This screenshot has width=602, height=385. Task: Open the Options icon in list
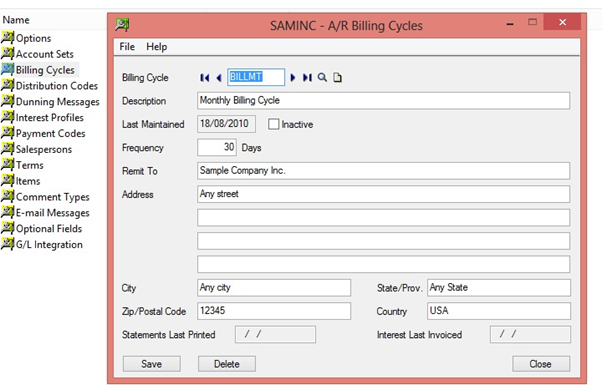pos(7,38)
